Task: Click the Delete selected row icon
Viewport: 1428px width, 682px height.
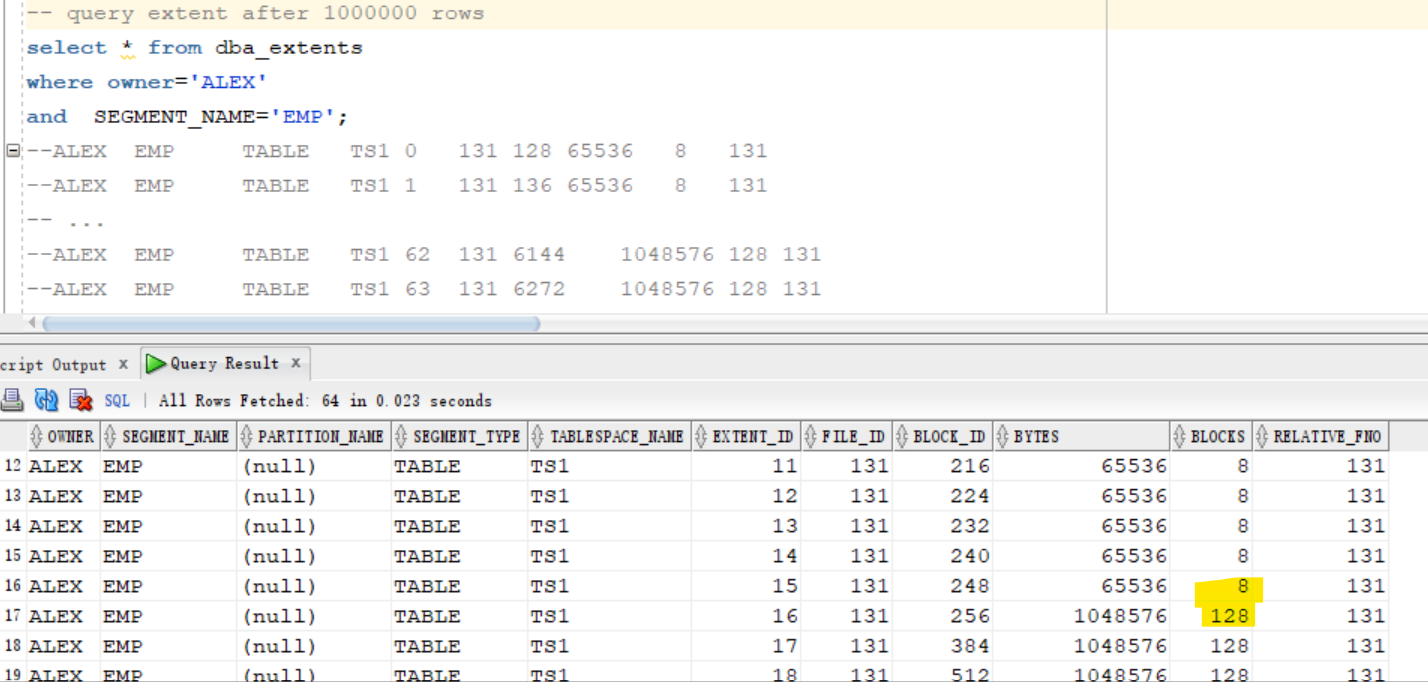Action: click(x=81, y=401)
